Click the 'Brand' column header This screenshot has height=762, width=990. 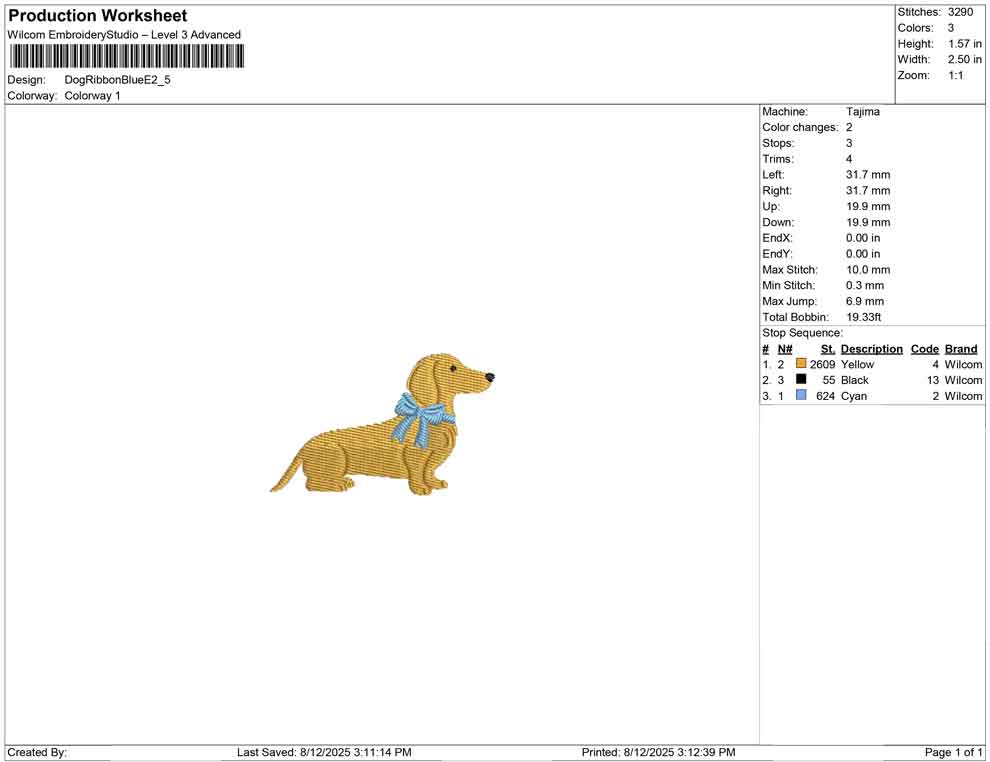pos(961,349)
